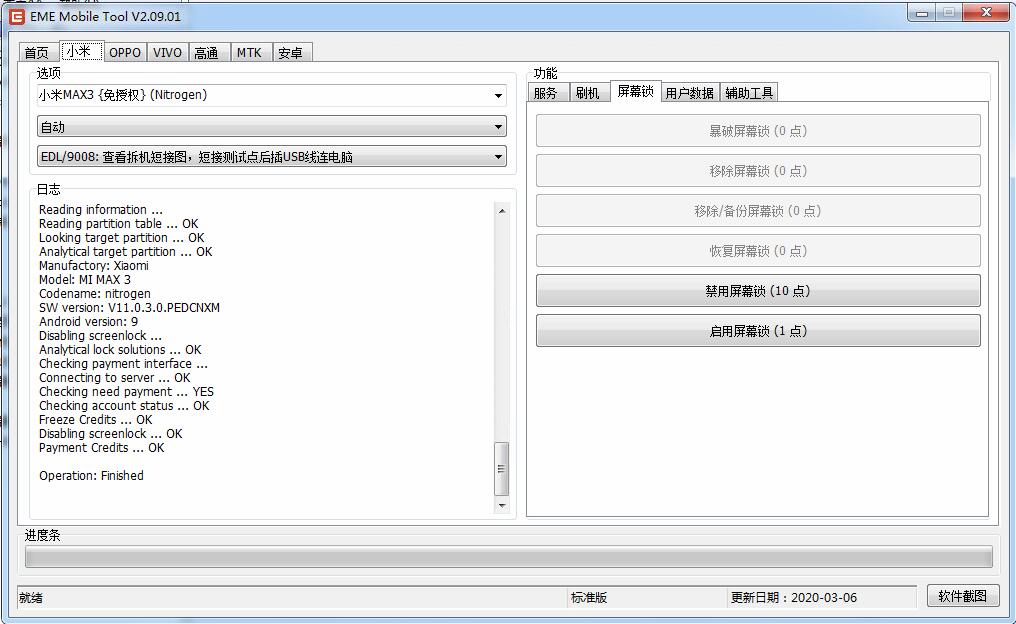Expand the 自动 mode dropdown
This screenshot has width=1016, height=624.
271,126
